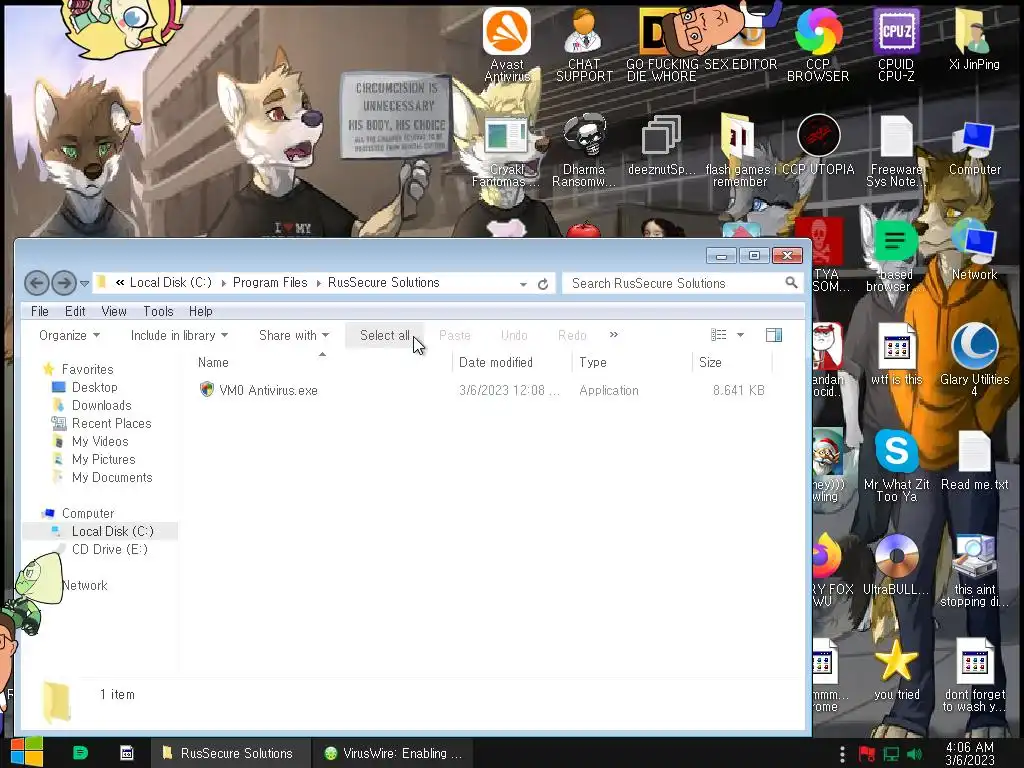The image size is (1024, 768).
Task: Open flash games i remember folder
Action: (740, 150)
